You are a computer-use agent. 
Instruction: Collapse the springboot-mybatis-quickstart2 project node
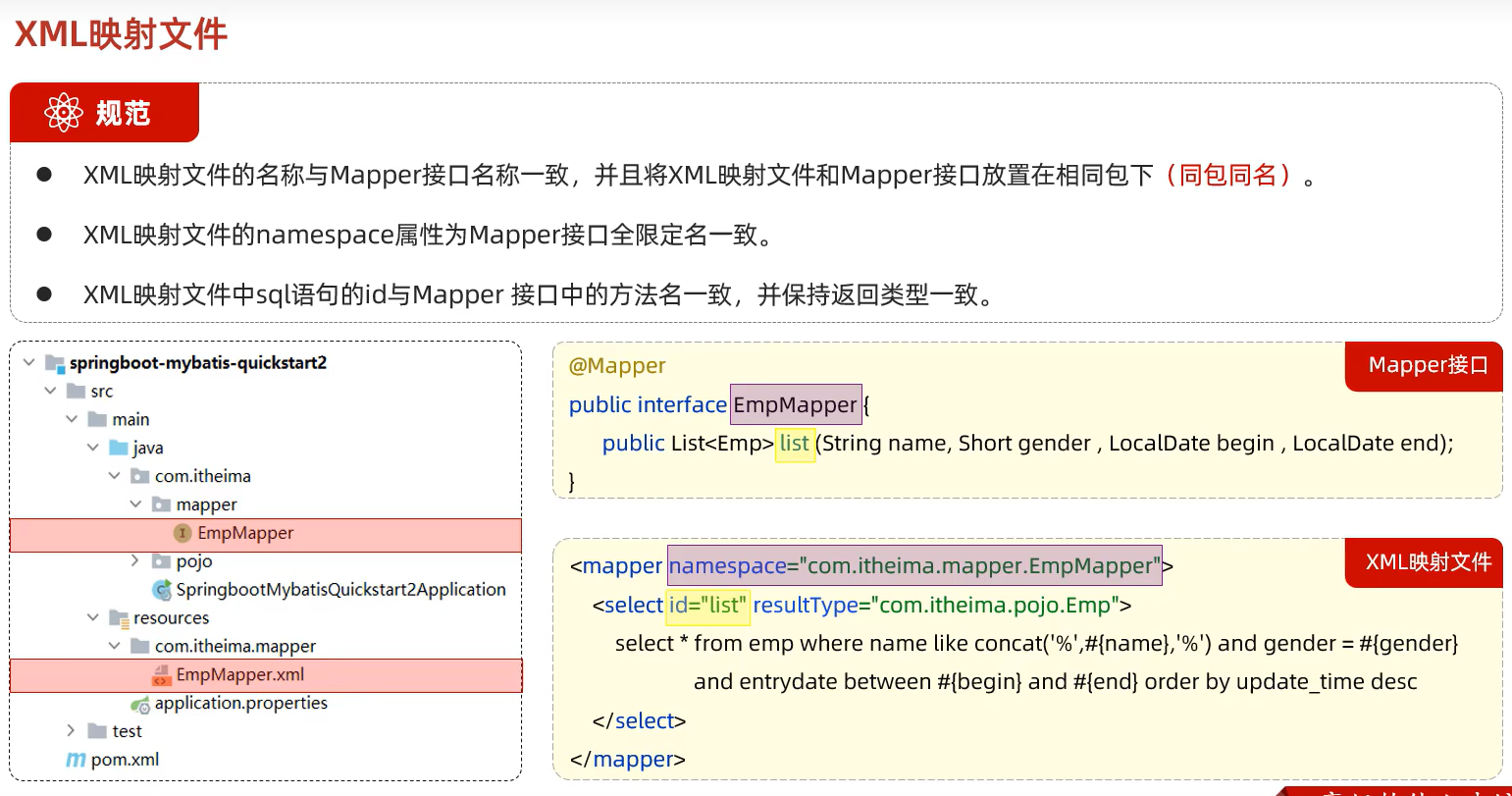click(29, 363)
